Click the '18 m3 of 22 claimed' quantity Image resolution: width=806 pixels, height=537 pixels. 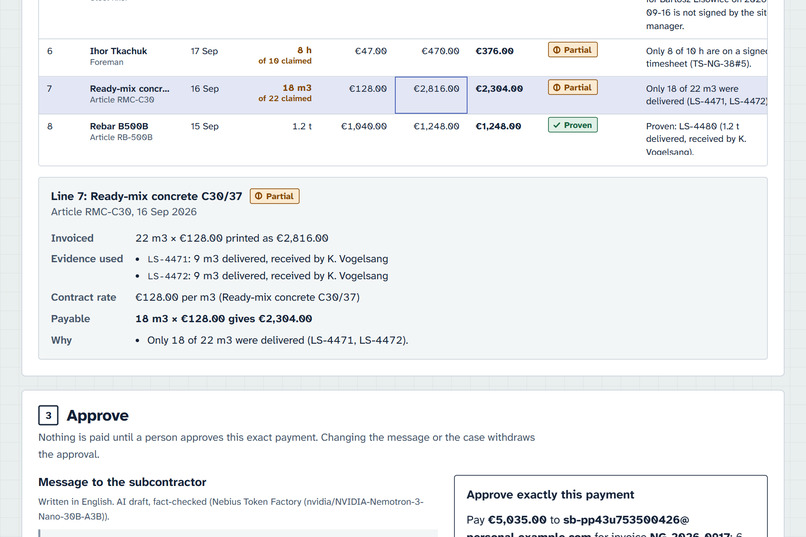point(285,93)
